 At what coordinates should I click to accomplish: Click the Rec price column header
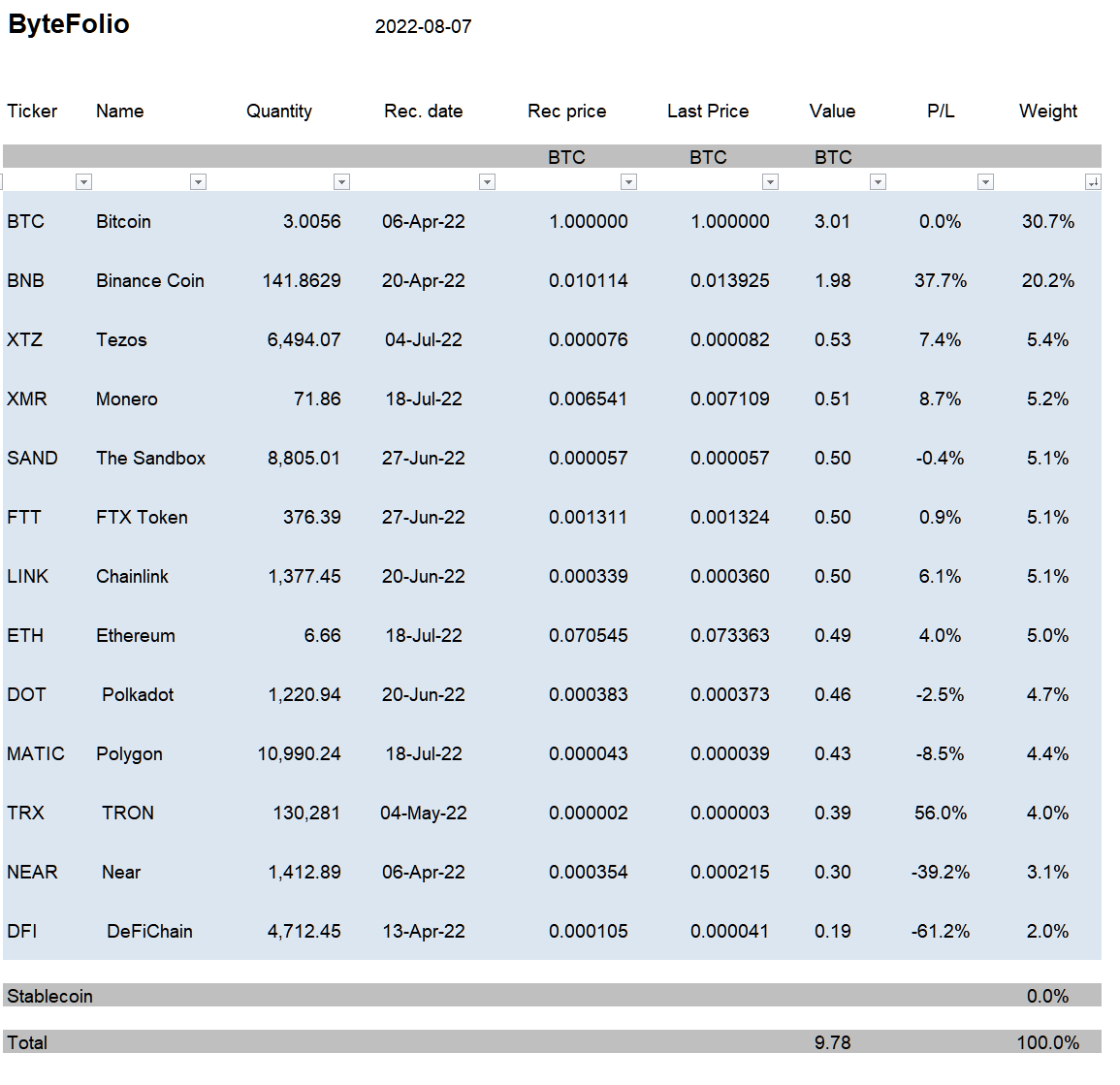[567, 112]
